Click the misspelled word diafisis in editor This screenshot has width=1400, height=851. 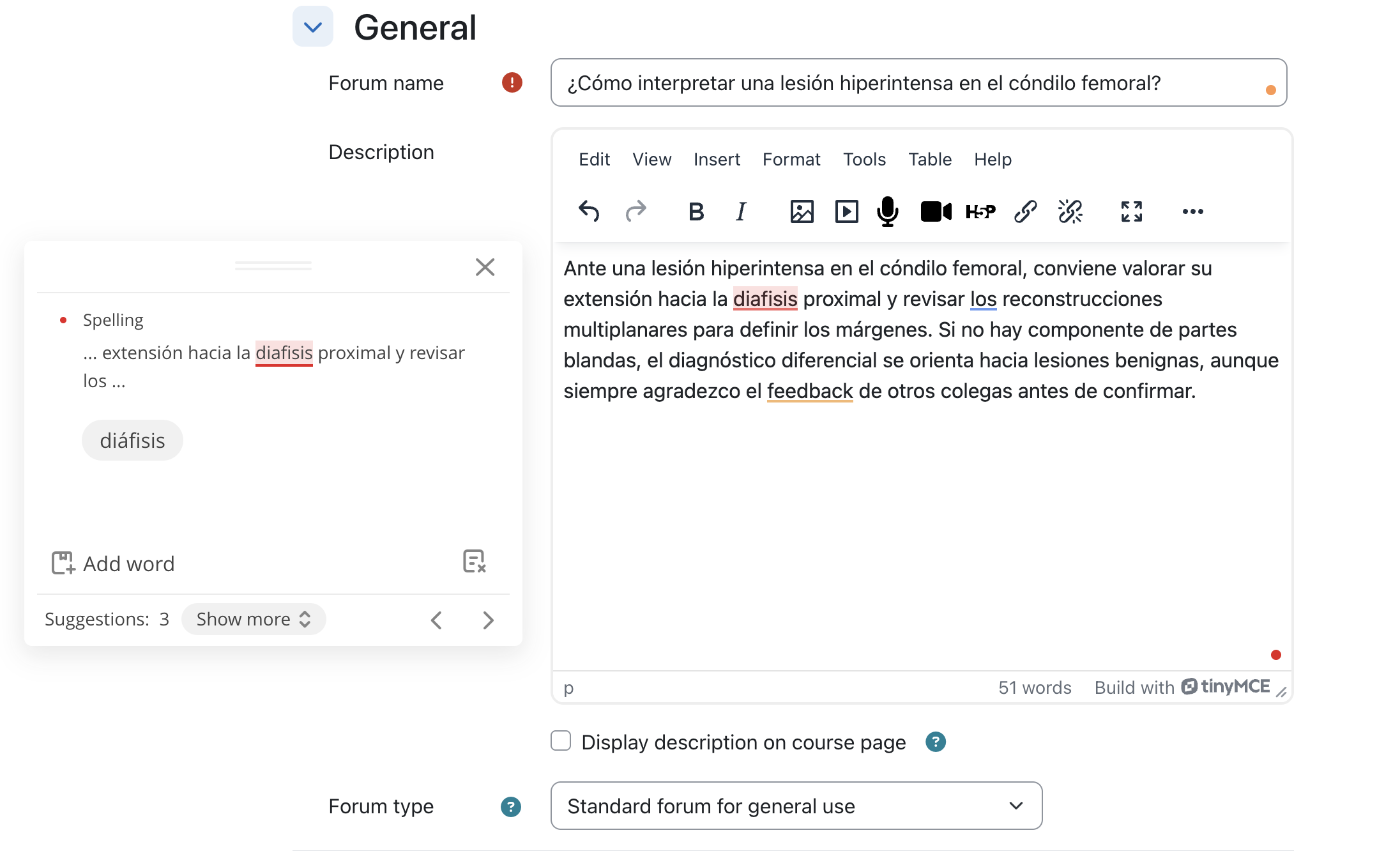coord(765,299)
